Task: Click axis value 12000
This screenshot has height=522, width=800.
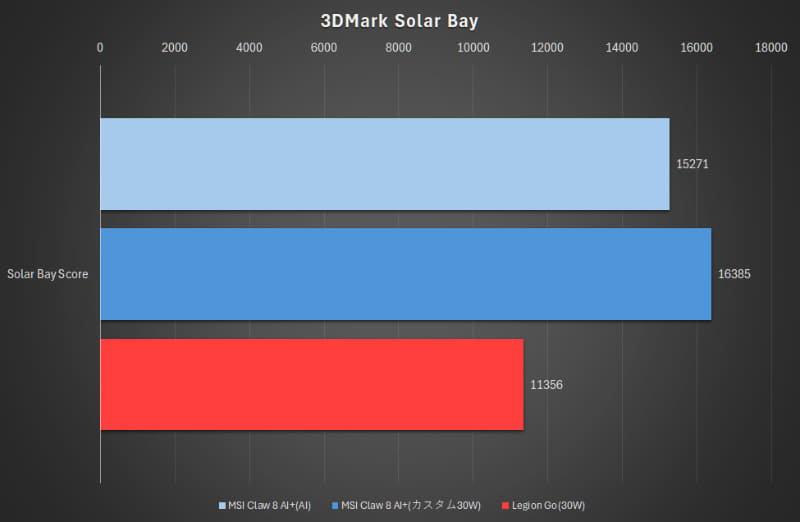Action: click(x=547, y=47)
